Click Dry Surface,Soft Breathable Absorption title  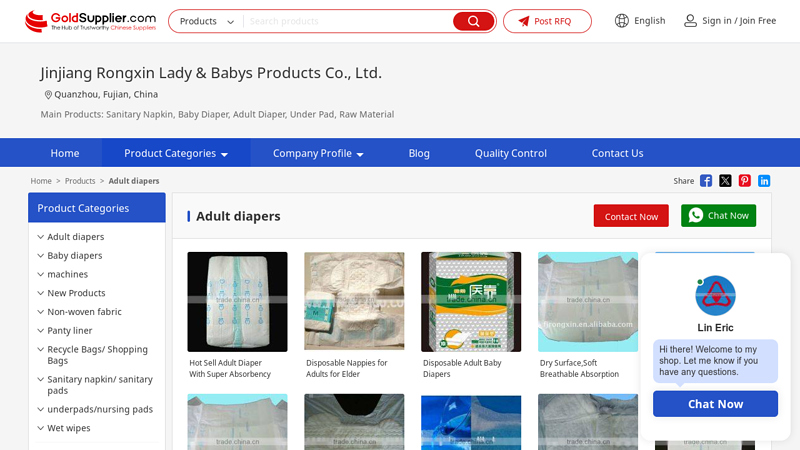tap(580, 368)
